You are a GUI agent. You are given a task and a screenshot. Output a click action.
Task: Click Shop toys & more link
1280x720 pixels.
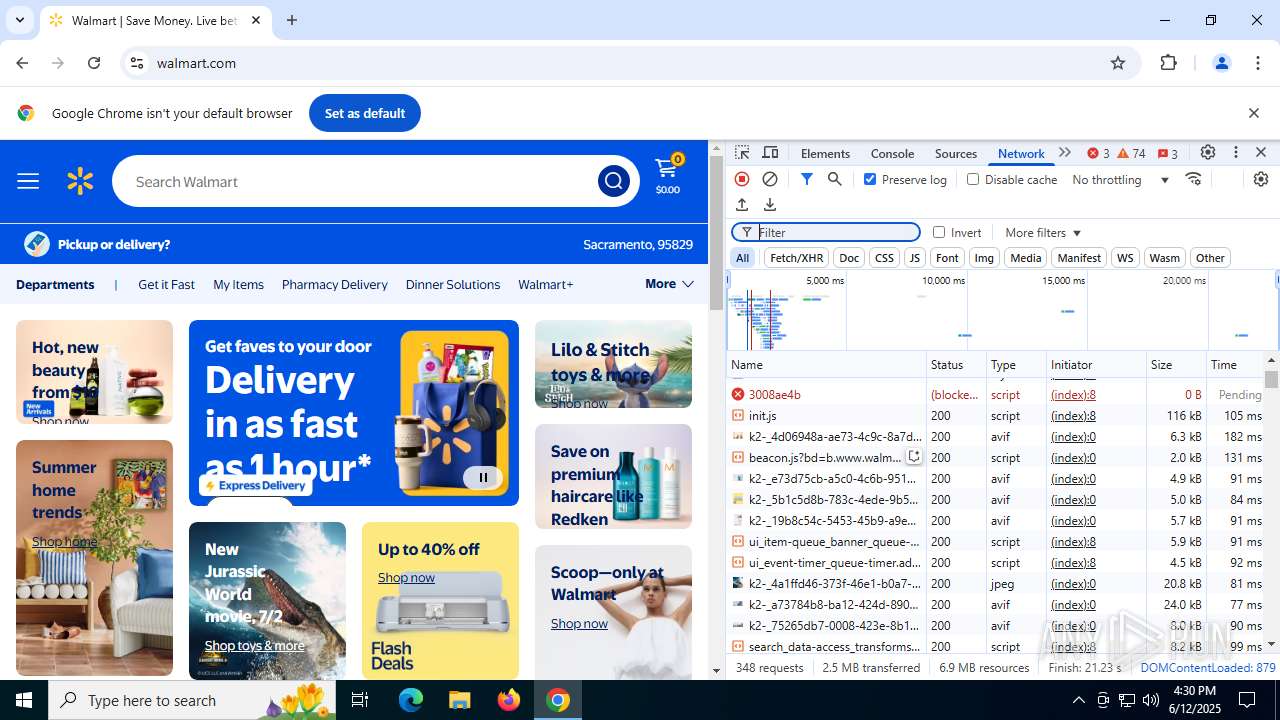[x=254, y=645]
